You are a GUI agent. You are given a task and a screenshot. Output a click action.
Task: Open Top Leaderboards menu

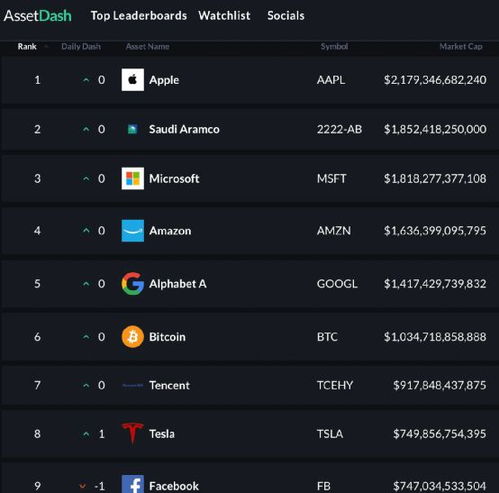pyautogui.click(x=139, y=16)
